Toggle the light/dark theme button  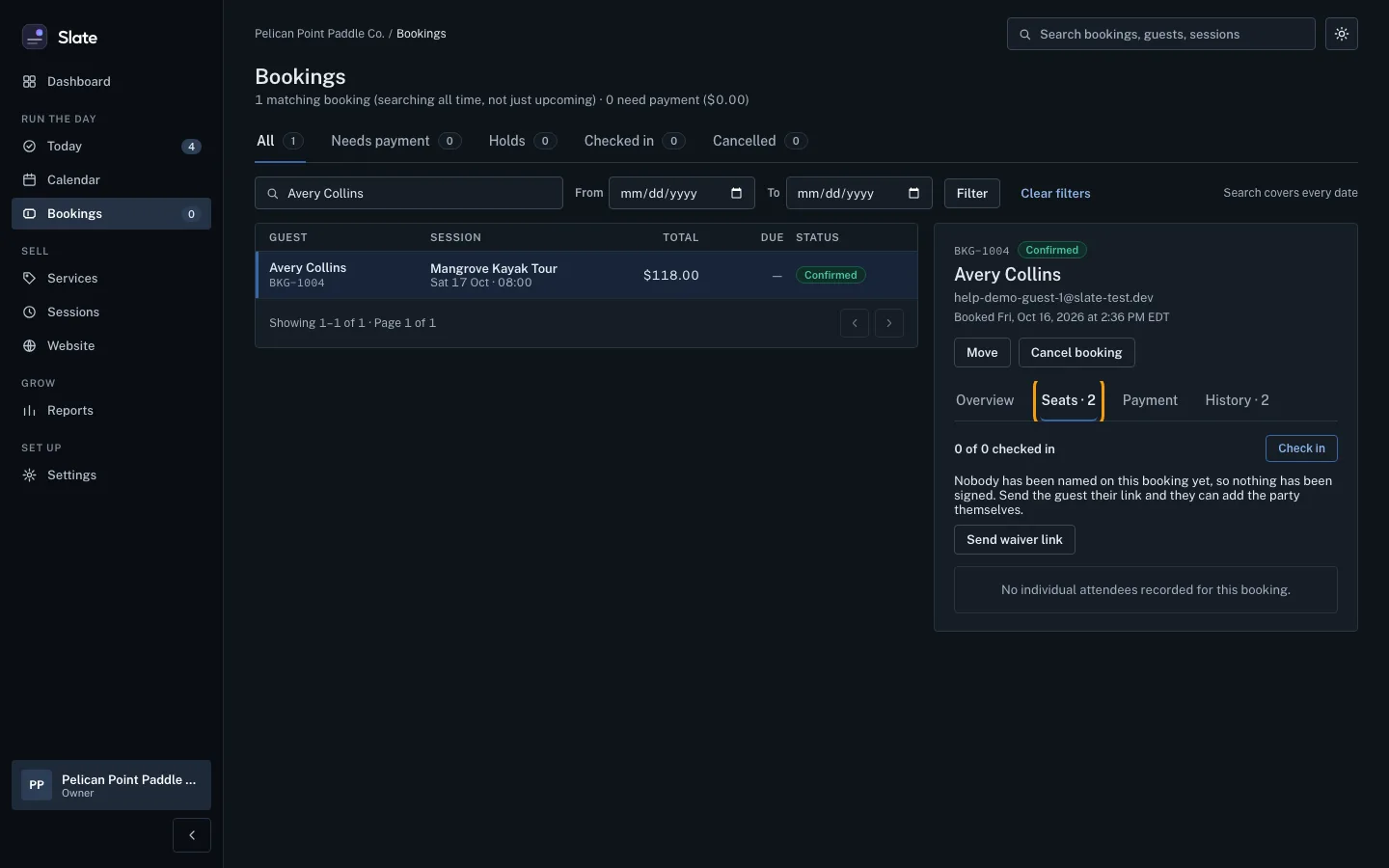(1342, 34)
